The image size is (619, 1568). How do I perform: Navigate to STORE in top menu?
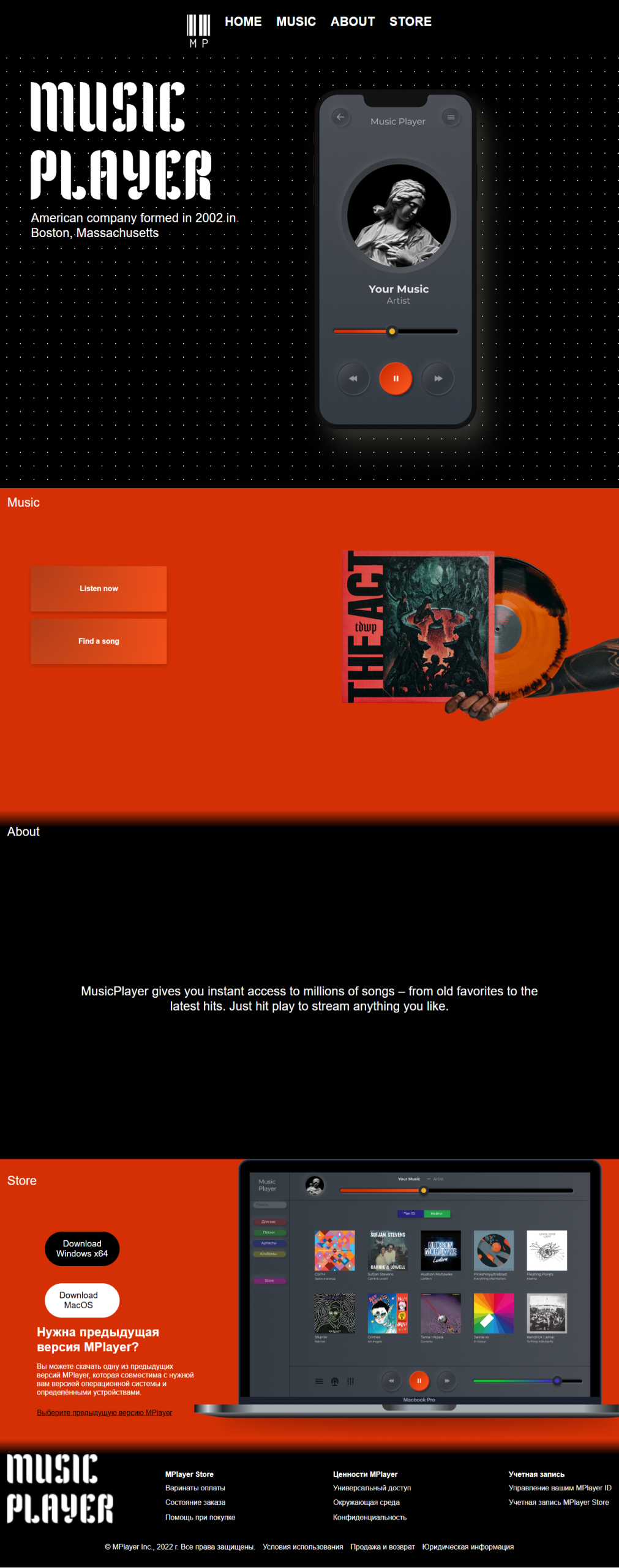[410, 21]
